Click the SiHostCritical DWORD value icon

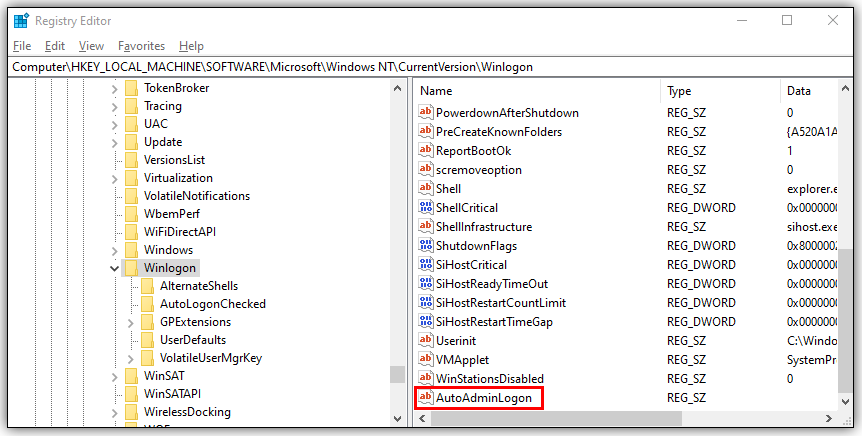click(426, 265)
